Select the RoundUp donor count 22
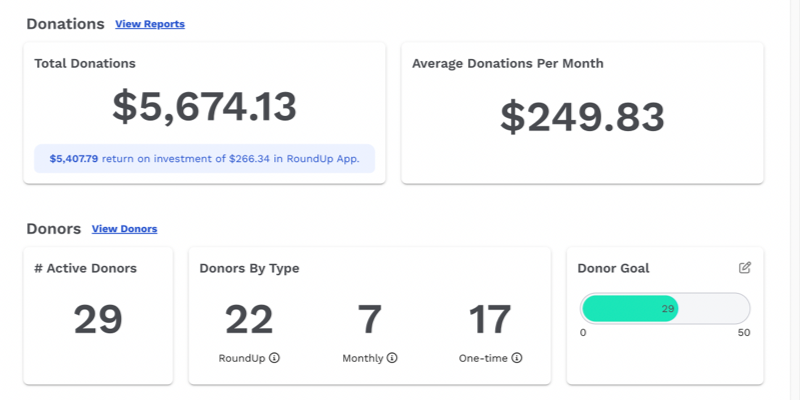The height and width of the screenshot is (400, 800). coord(249,320)
